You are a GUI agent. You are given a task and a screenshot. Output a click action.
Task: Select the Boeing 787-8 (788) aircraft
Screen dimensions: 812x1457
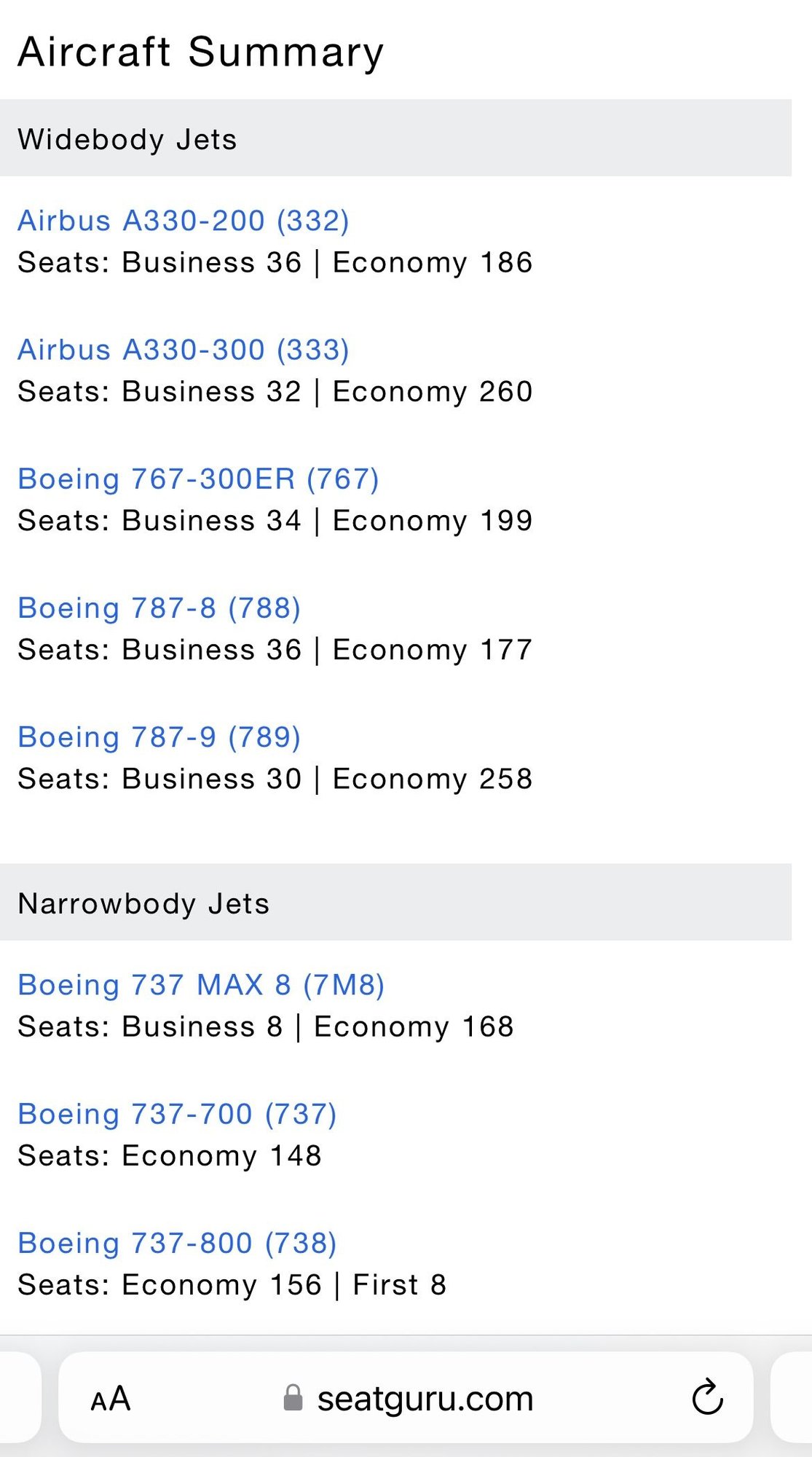point(159,608)
